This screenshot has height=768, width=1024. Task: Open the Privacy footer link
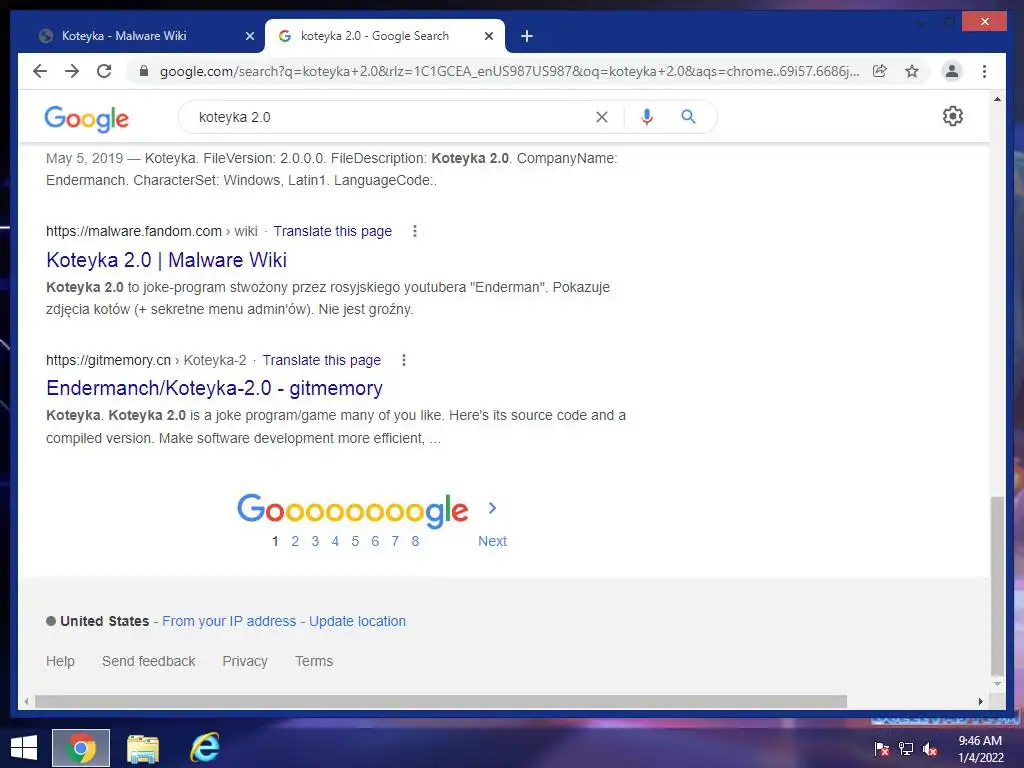click(x=245, y=661)
